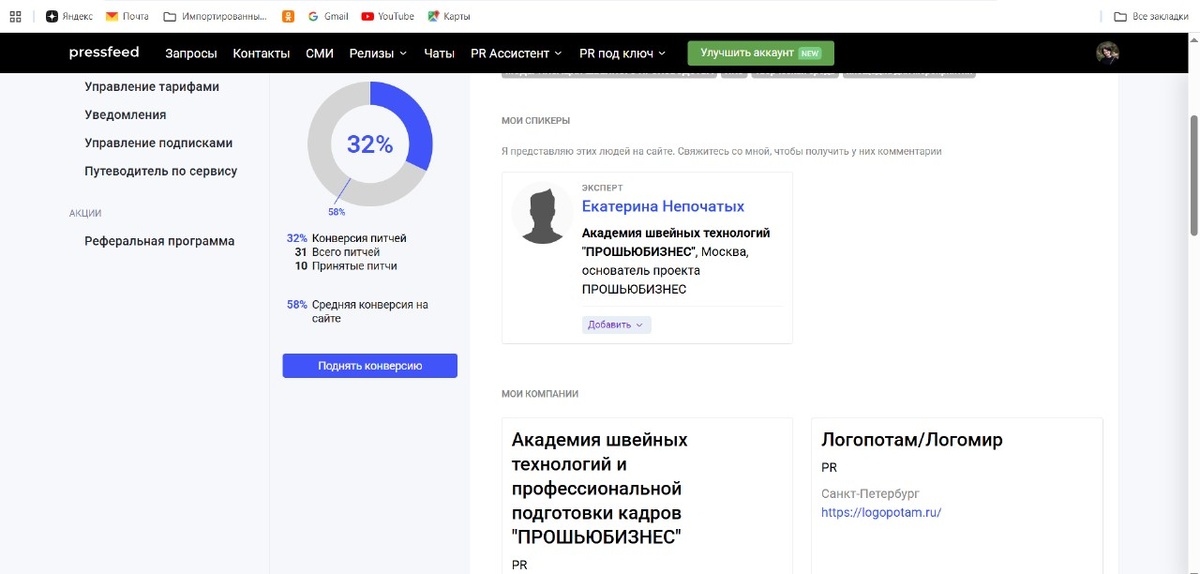1200x574 pixels.
Task: Open Управление подписками in the sidebar
Action: click(x=158, y=143)
